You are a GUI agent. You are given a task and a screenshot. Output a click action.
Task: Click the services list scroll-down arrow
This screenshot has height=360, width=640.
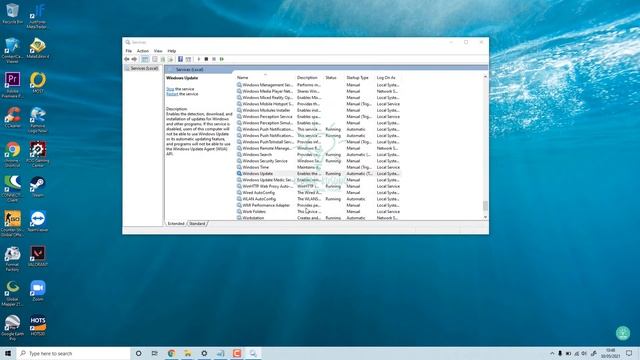coord(485,218)
